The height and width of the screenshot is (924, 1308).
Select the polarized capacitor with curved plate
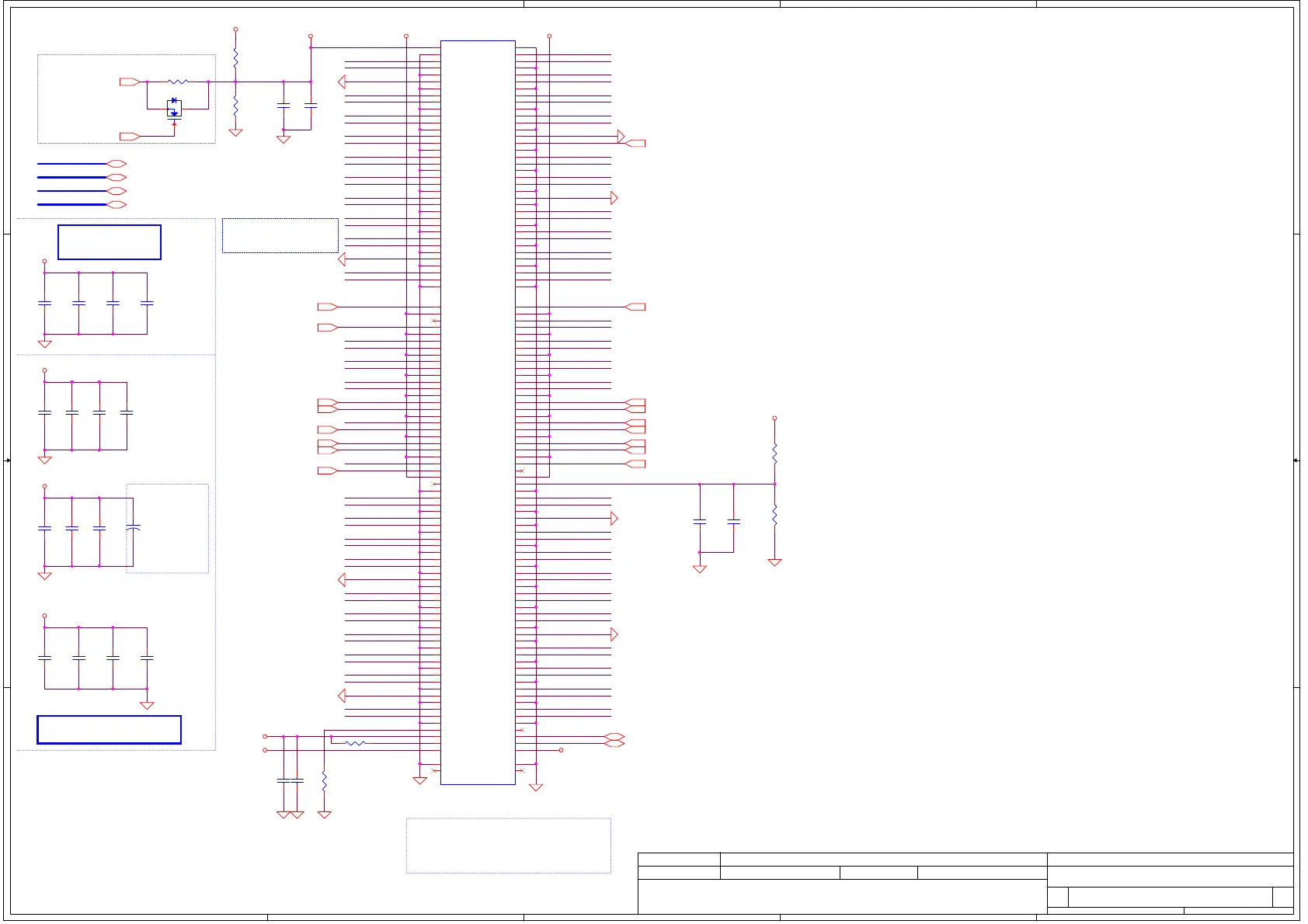(133, 527)
